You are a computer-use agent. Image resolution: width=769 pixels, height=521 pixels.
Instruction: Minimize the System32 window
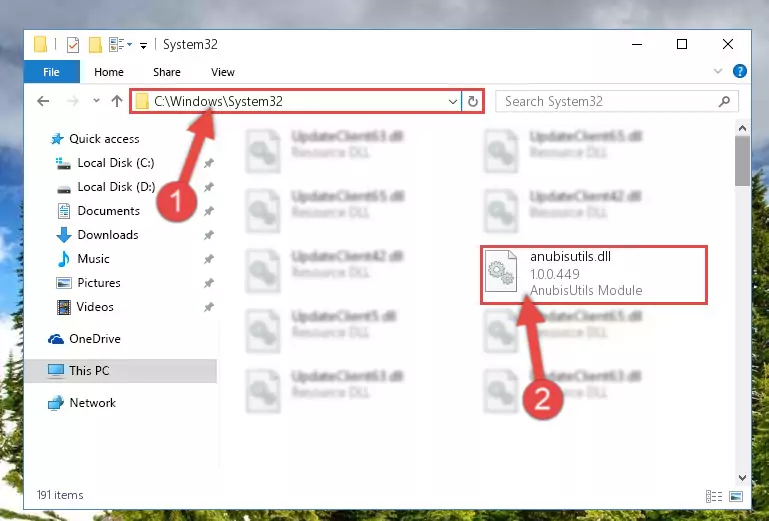(x=637, y=44)
